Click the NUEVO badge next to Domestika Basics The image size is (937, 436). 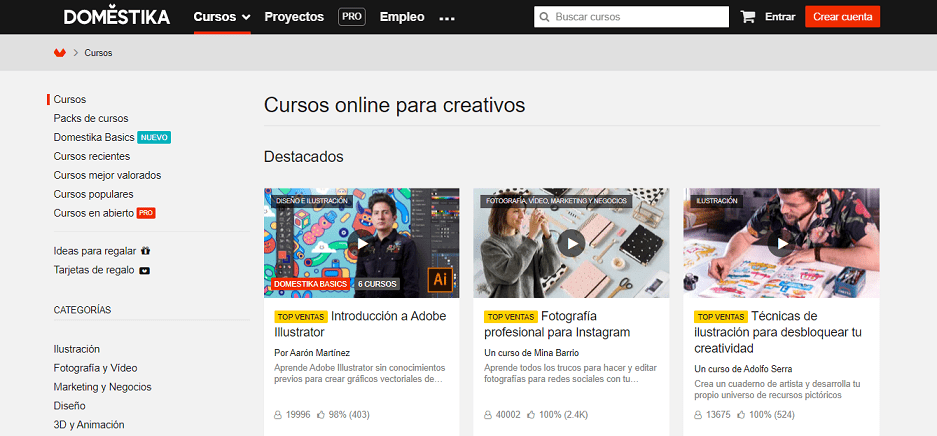[x=154, y=137]
